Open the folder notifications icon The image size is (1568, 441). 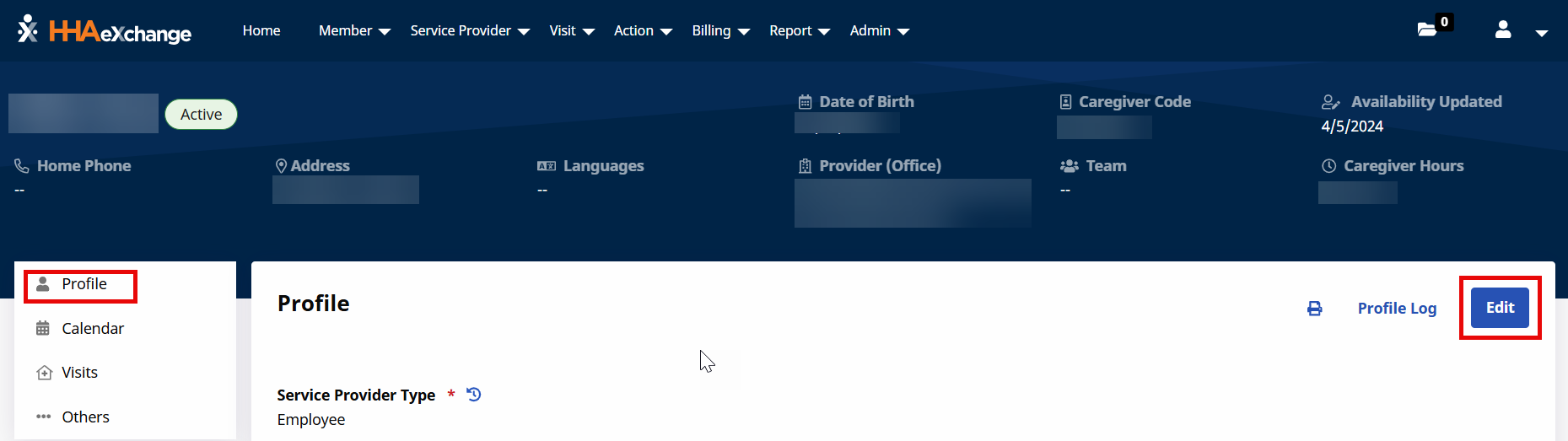pyautogui.click(x=1427, y=30)
